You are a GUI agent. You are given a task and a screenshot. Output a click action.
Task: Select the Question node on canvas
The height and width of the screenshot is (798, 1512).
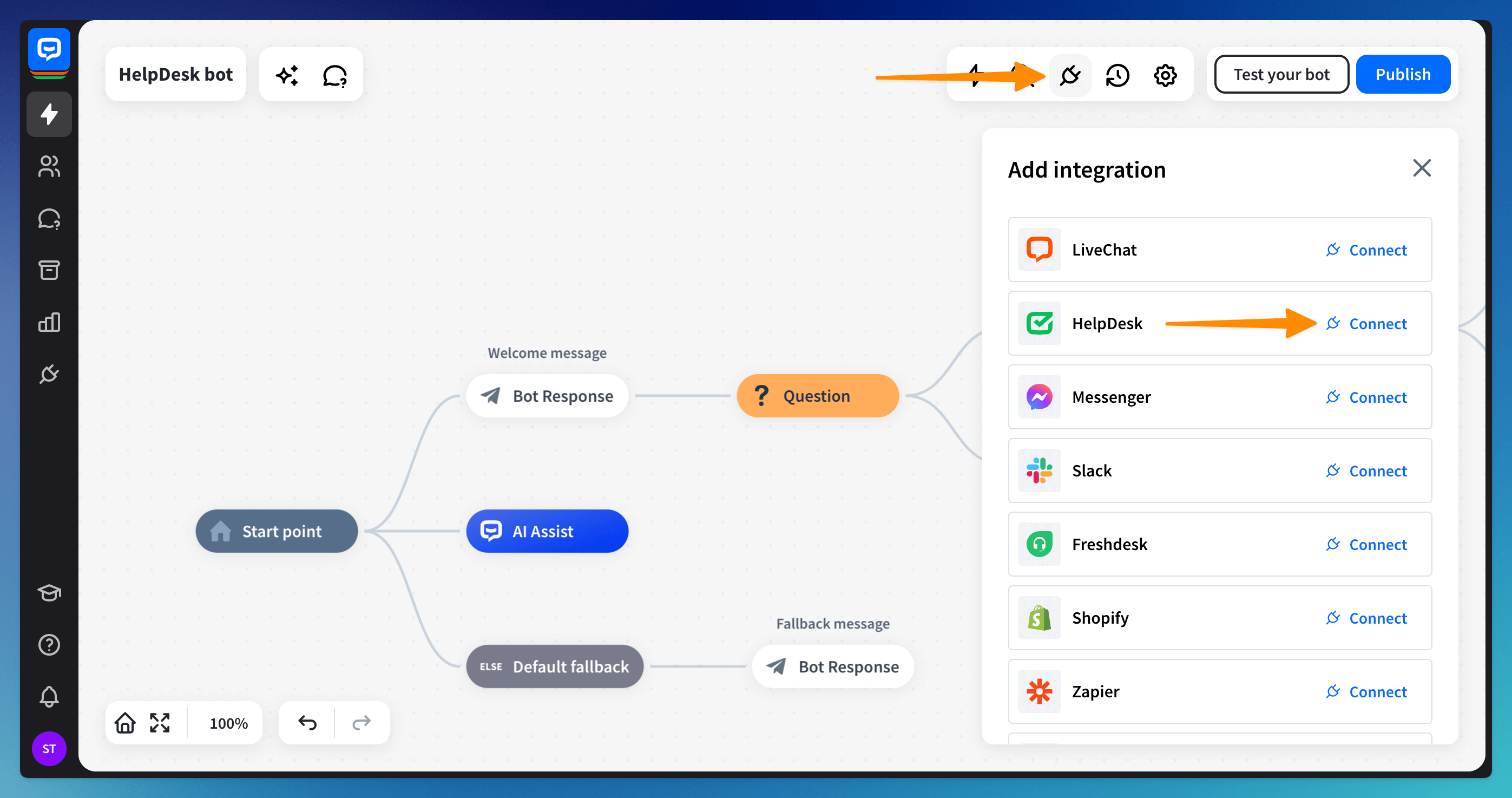817,396
